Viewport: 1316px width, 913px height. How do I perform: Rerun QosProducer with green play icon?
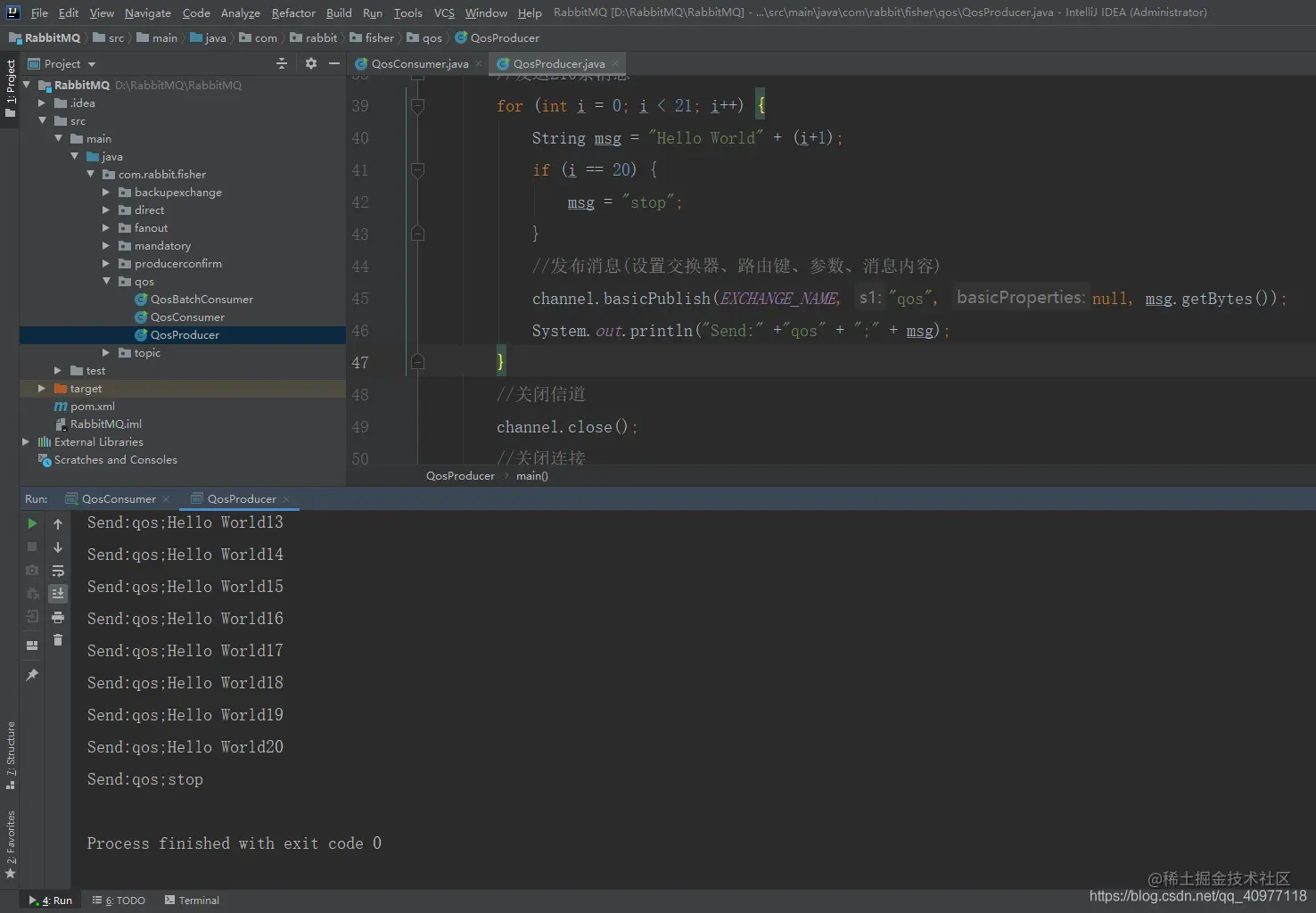pyautogui.click(x=32, y=523)
